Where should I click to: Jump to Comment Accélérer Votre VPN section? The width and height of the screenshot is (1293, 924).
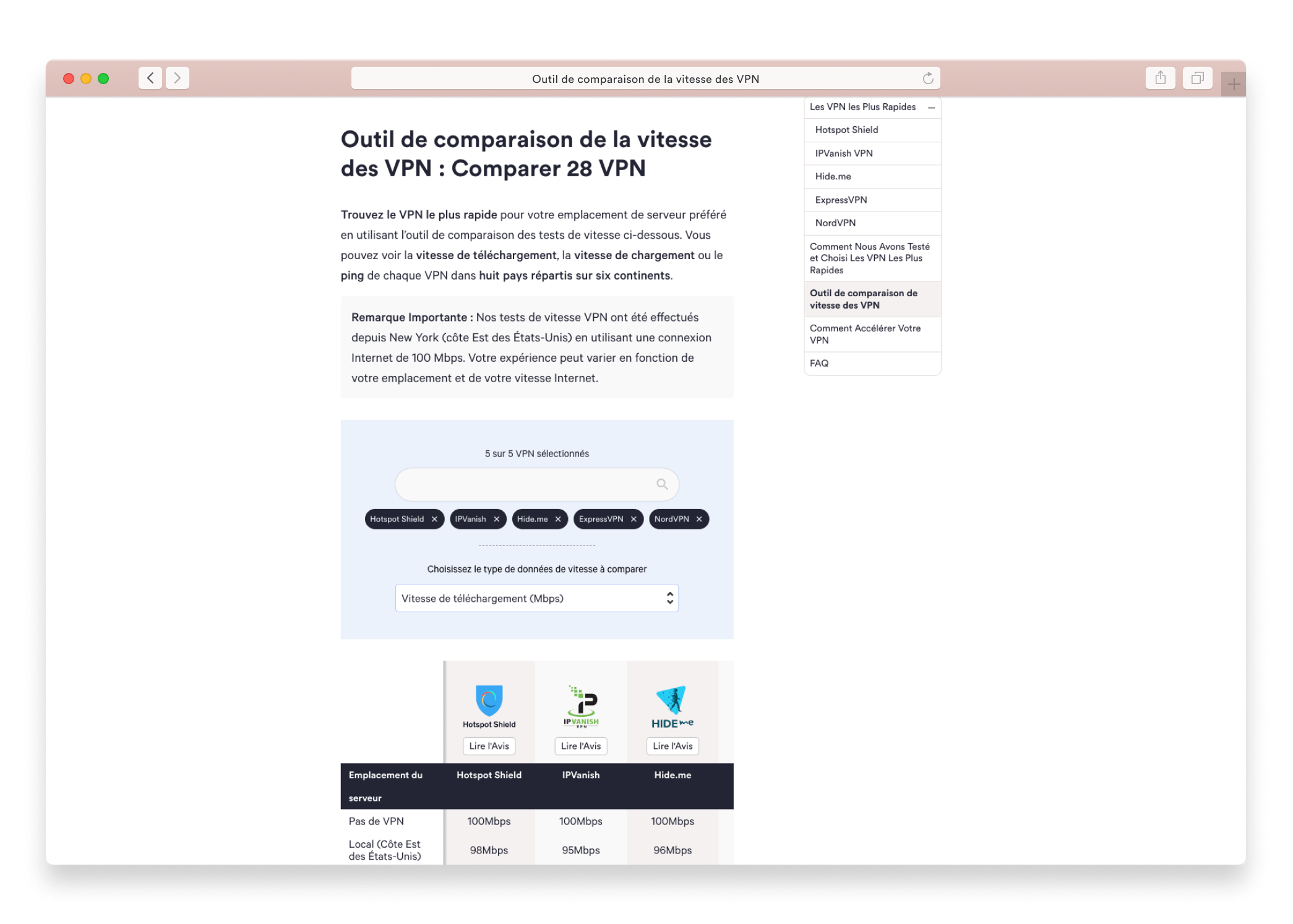tap(872, 335)
